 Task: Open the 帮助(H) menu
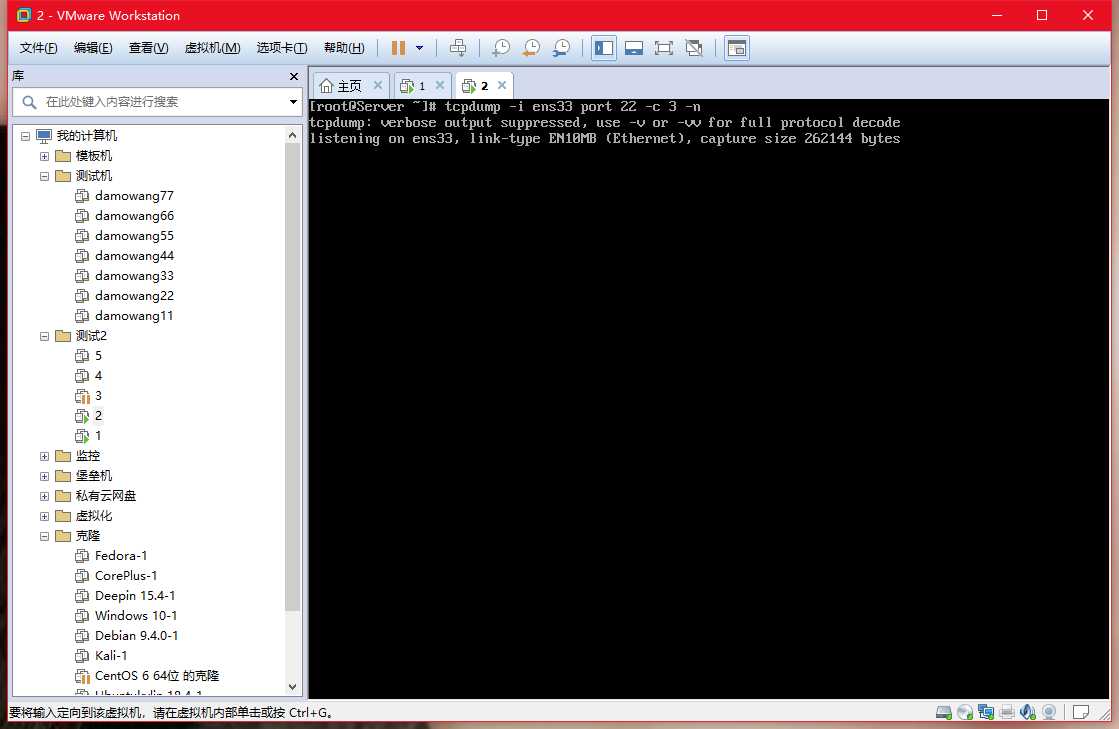coord(344,48)
